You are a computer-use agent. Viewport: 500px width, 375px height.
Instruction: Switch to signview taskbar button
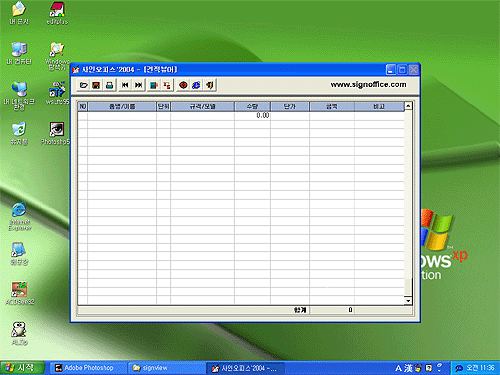pos(166,368)
